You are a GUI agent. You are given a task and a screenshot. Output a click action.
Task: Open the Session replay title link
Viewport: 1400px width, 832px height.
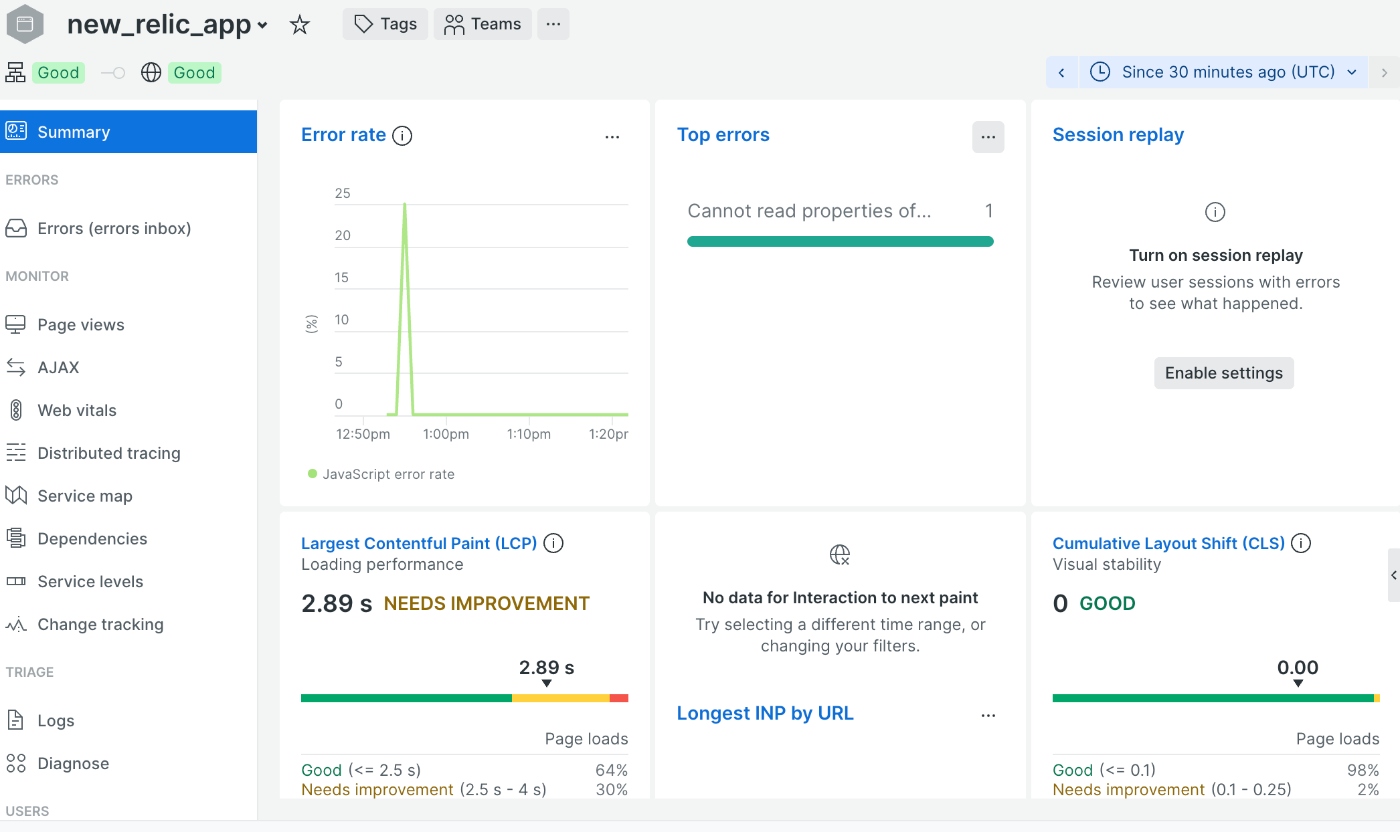(1118, 135)
